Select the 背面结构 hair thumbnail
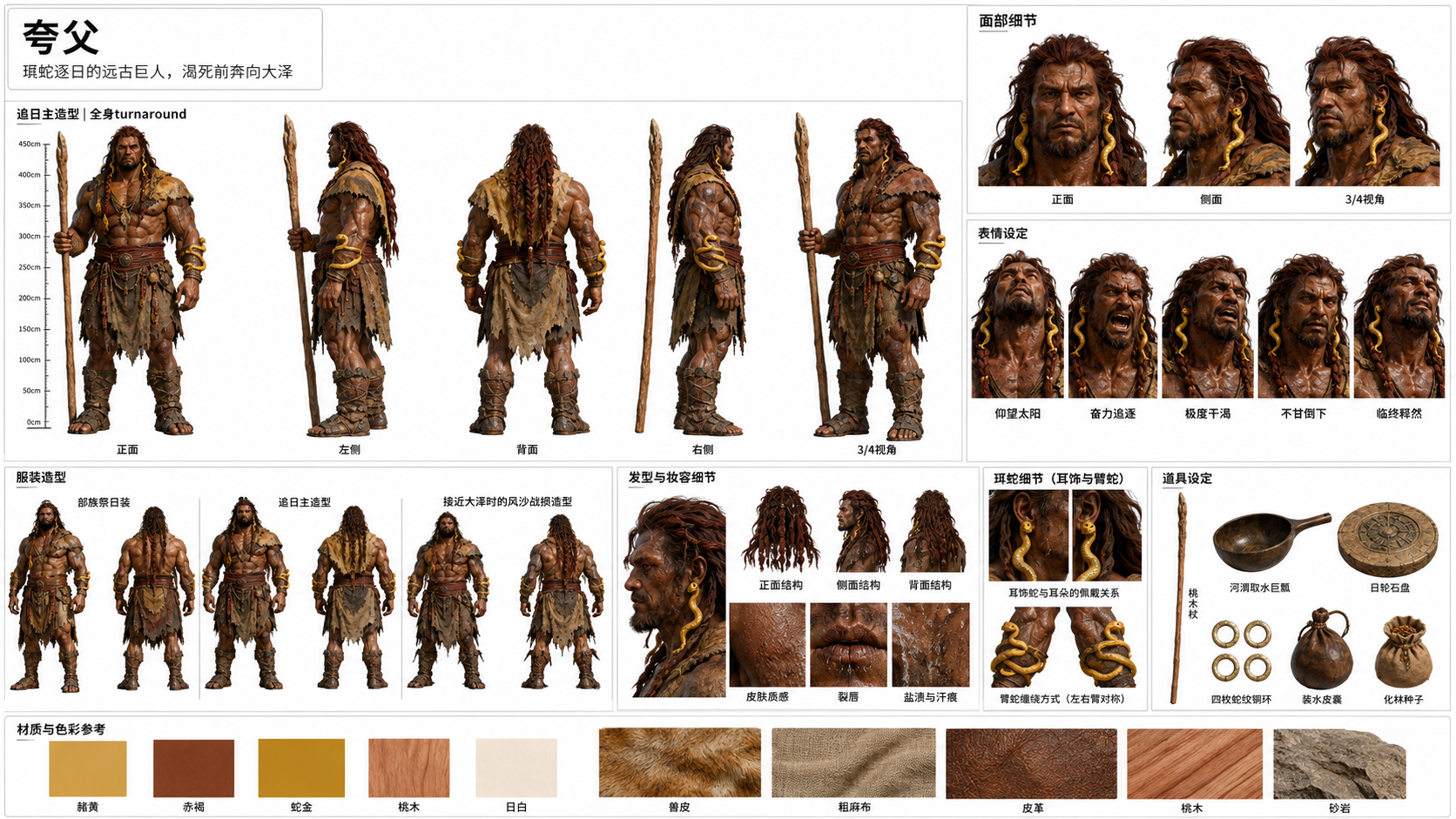1456x819 pixels. [x=933, y=531]
